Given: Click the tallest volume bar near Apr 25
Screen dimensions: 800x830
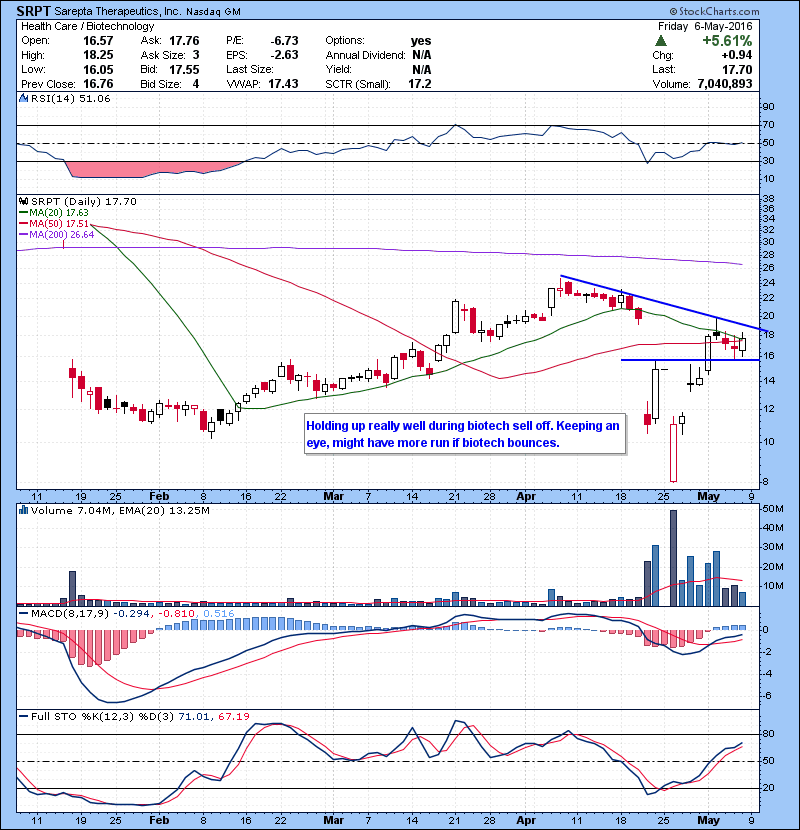Looking at the screenshot, I should pos(673,558).
